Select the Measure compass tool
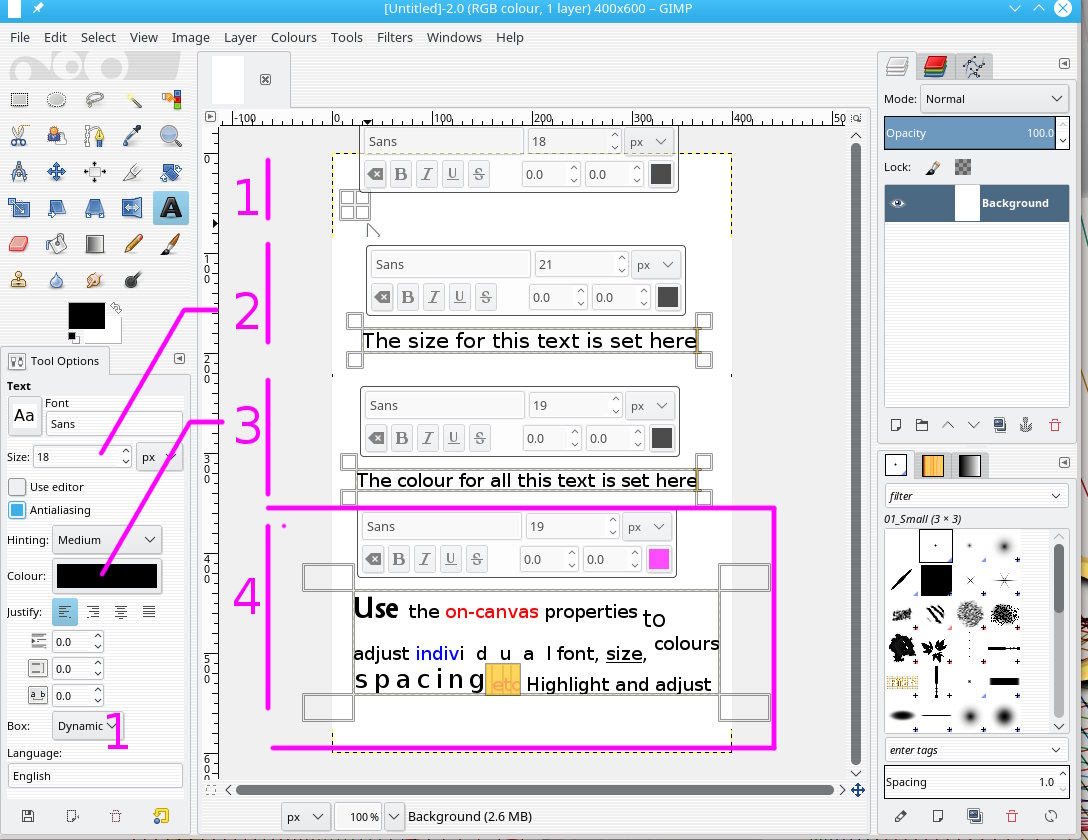Viewport: 1088px width, 840px height. point(19,171)
